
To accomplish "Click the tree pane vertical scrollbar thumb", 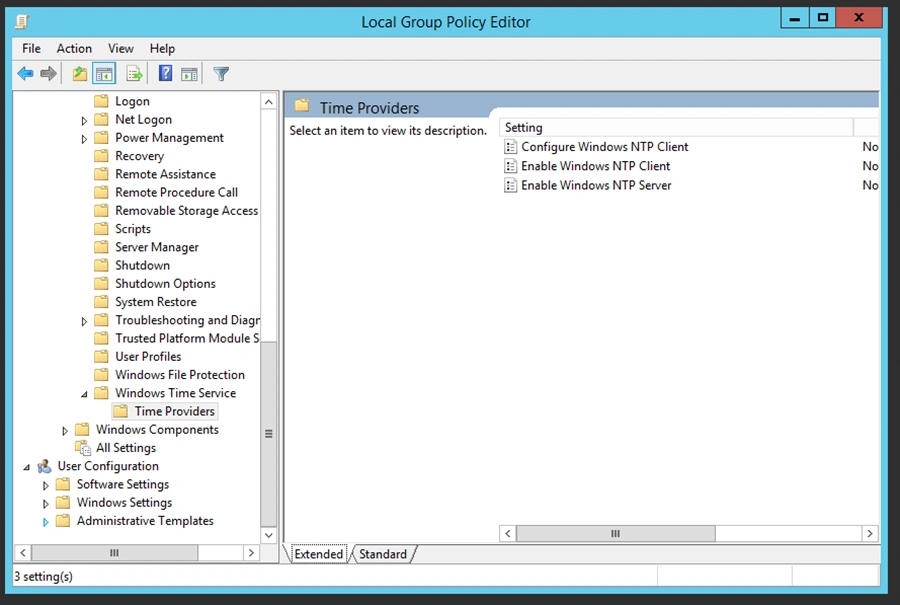I will coord(269,434).
